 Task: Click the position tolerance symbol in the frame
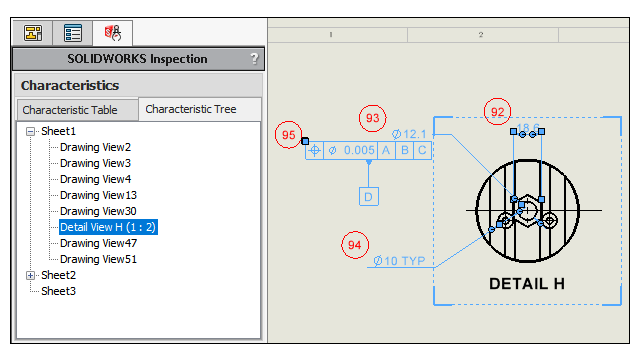tap(315, 150)
